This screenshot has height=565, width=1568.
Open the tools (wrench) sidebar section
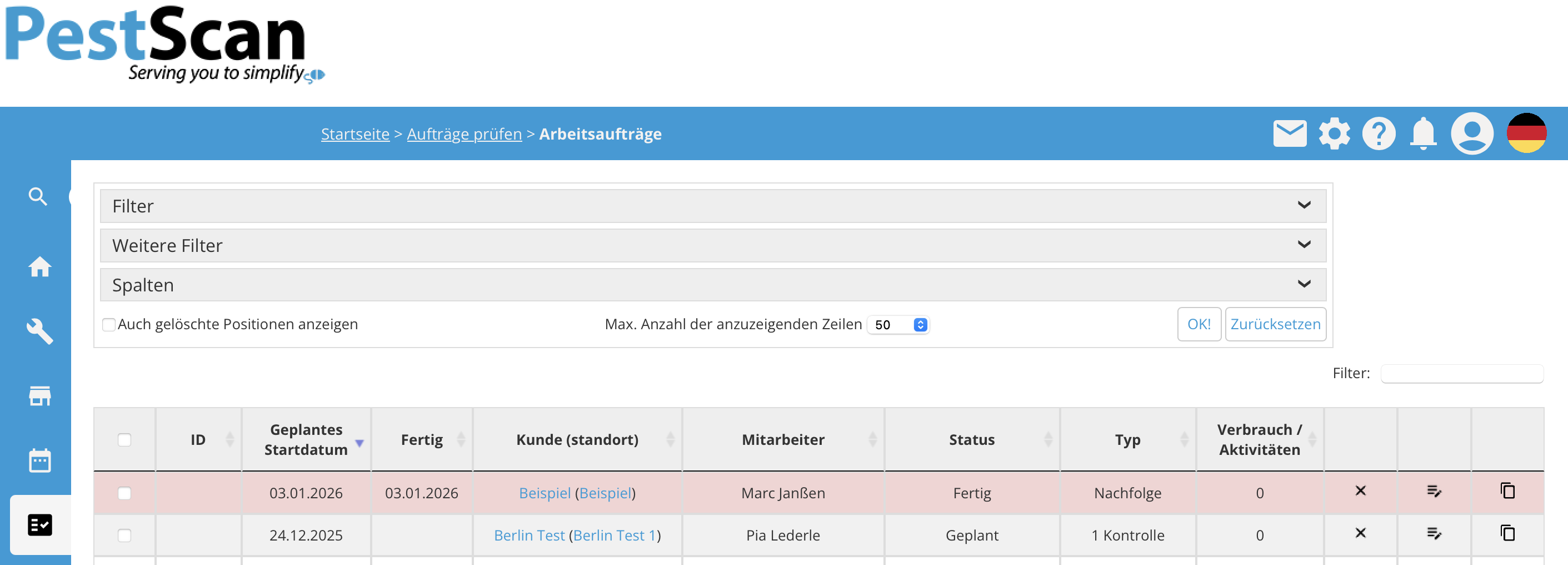tap(39, 332)
